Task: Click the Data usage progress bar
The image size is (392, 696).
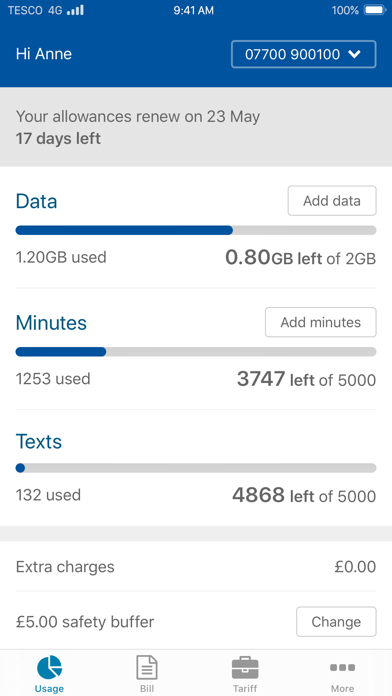Action: tap(196, 230)
